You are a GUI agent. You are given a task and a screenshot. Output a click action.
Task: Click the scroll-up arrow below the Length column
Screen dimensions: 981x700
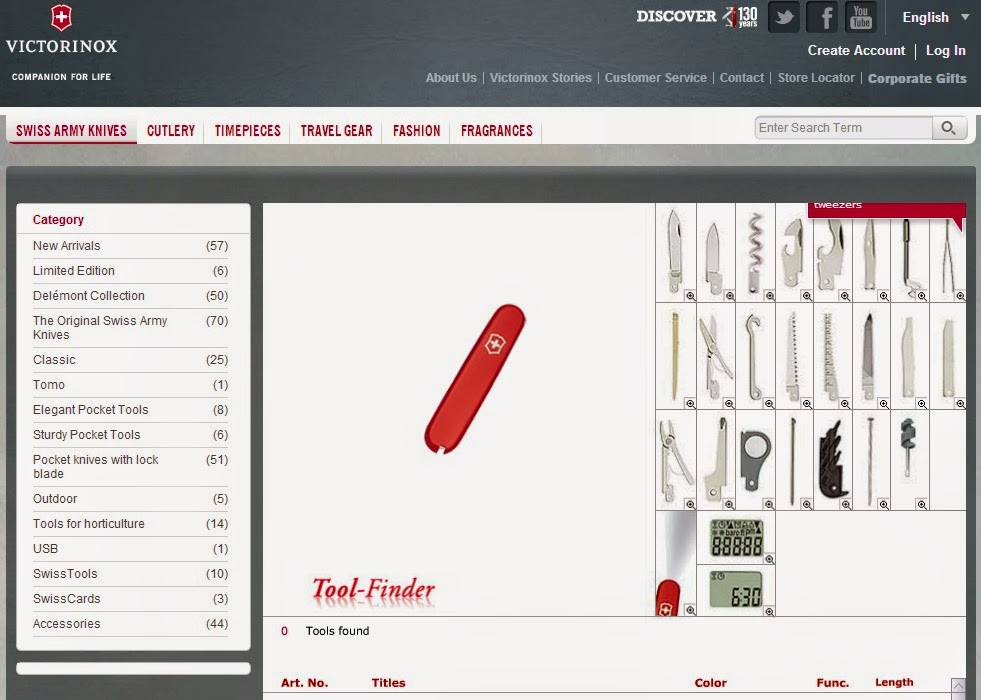(958, 687)
